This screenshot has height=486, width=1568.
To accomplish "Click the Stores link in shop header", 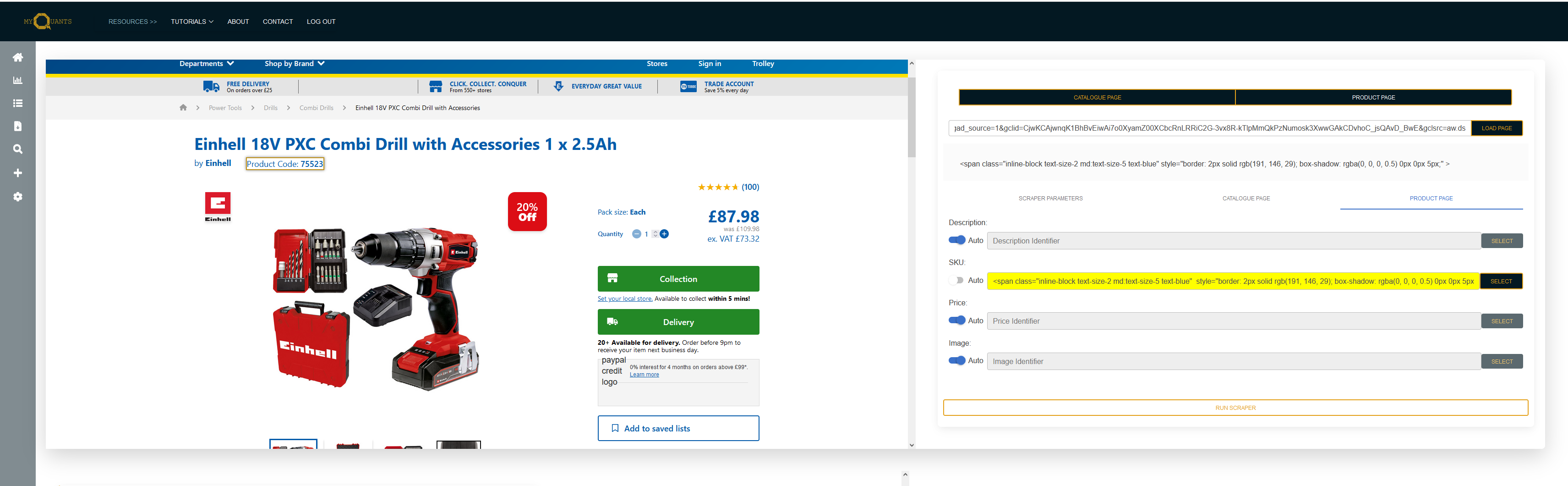I will pos(657,63).
